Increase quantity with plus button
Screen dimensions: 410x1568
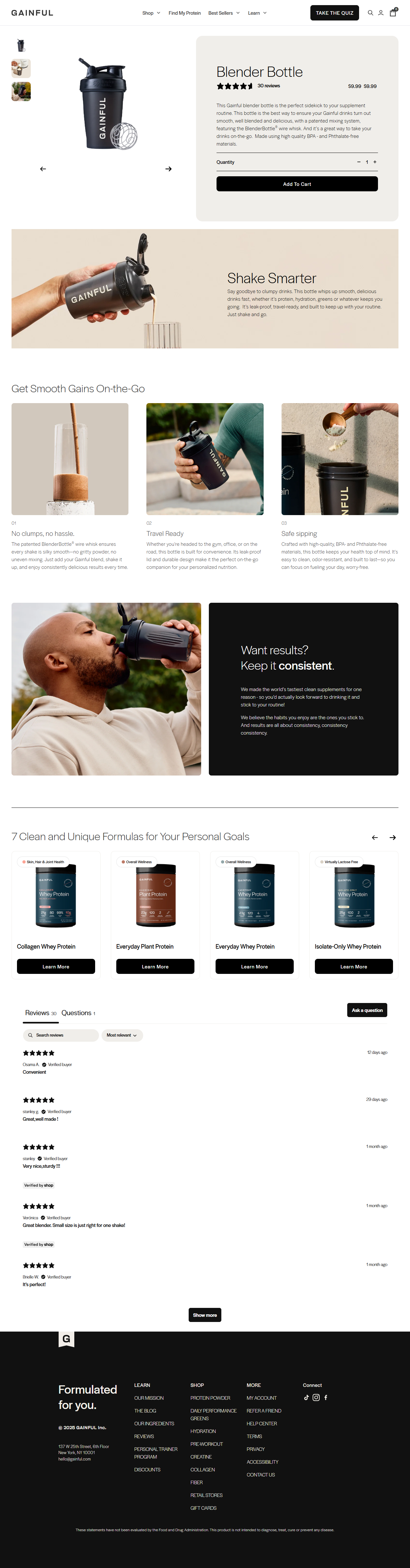coord(375,162)
